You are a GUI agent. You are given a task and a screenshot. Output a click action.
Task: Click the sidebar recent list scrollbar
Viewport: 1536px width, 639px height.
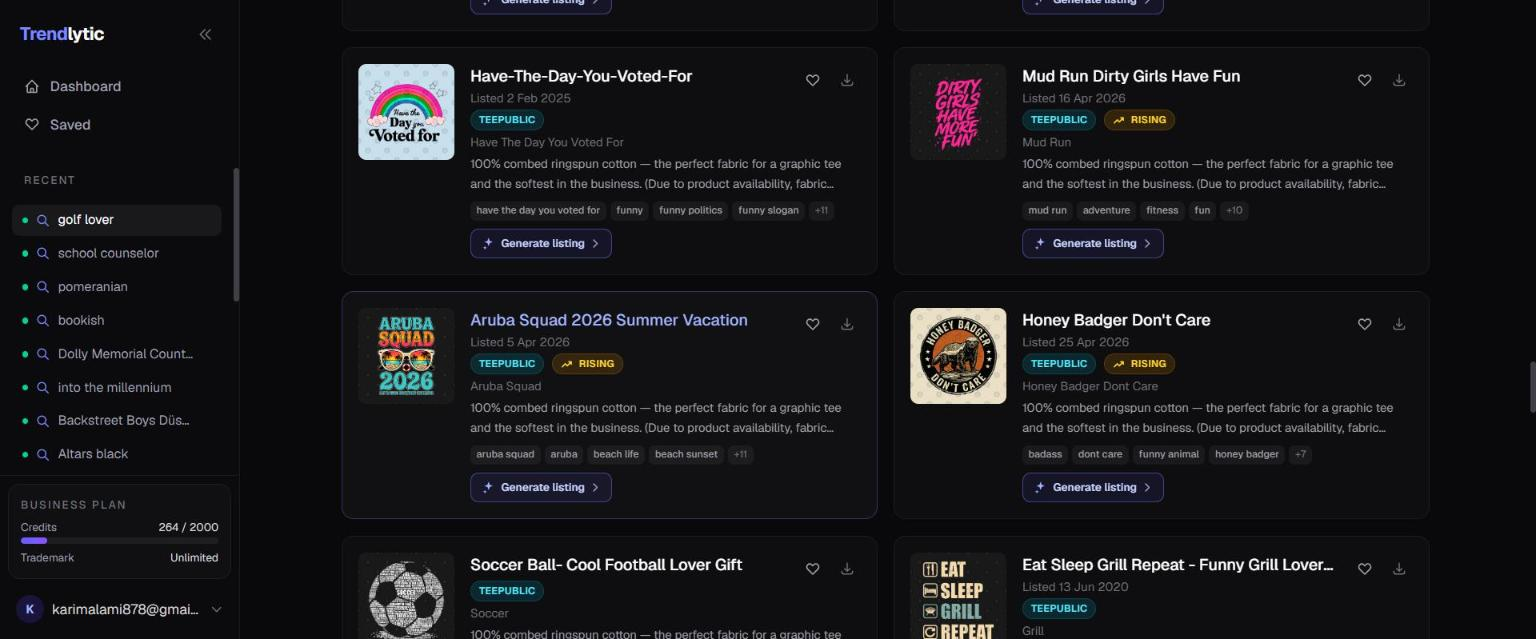236,235
